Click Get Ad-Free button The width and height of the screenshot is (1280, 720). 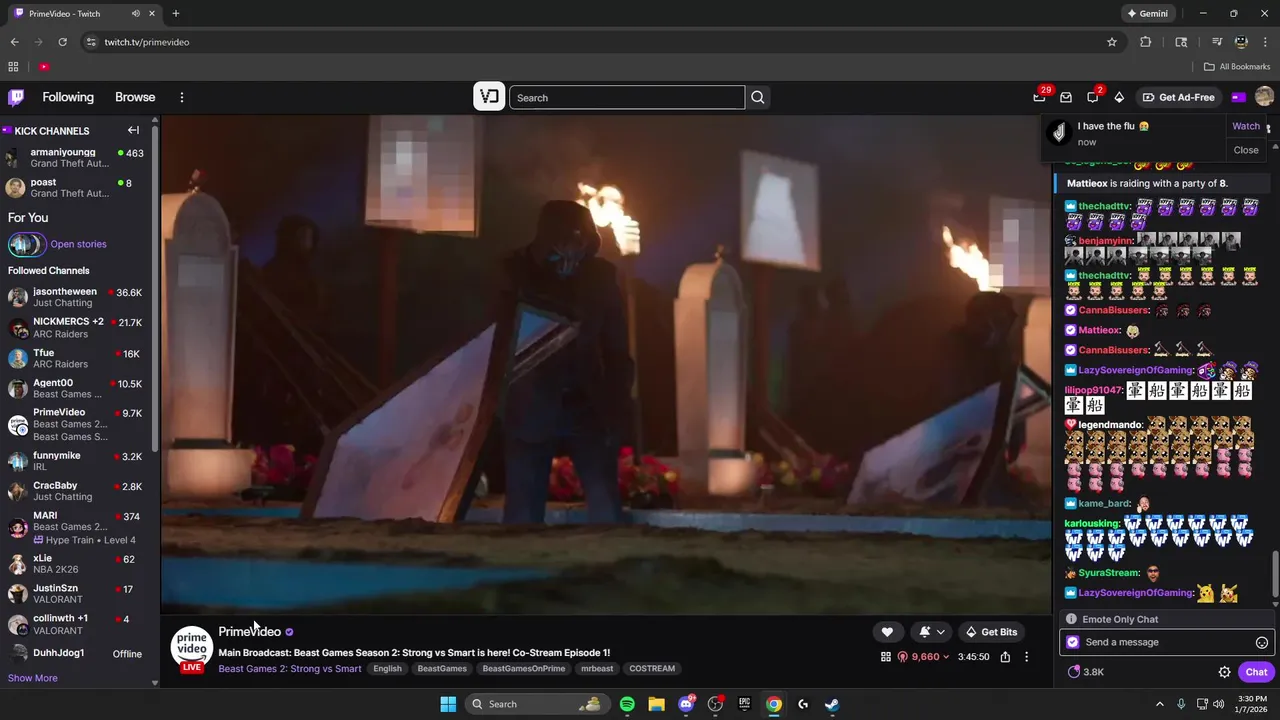[1178, 97]
